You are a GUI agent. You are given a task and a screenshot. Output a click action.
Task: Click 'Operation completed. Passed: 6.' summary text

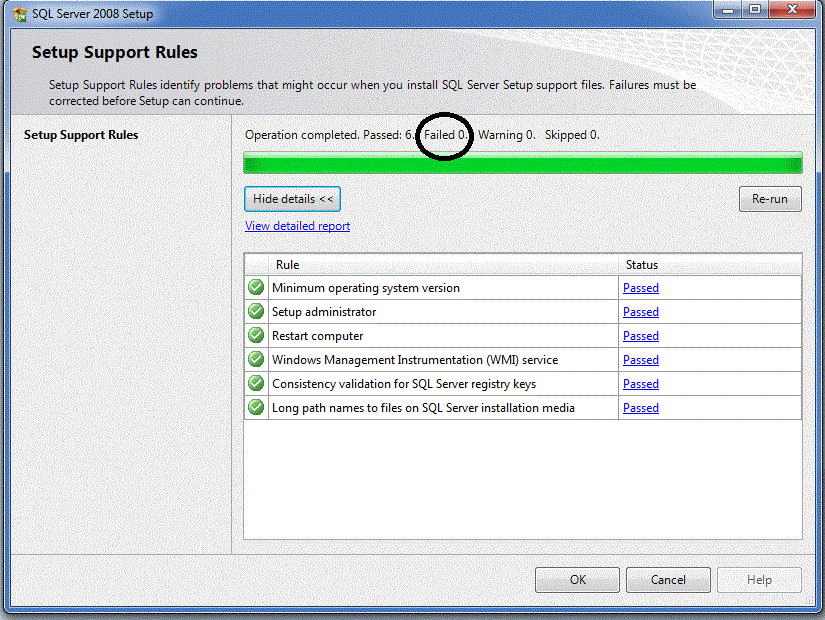[330, 135]
